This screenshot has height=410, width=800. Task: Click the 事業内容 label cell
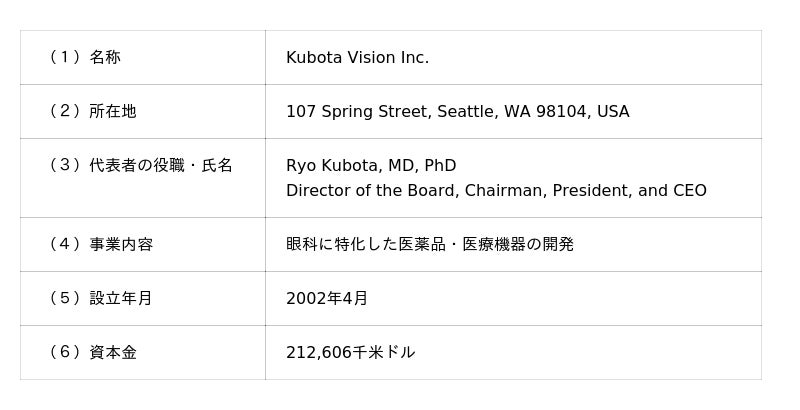coord(121,245)
